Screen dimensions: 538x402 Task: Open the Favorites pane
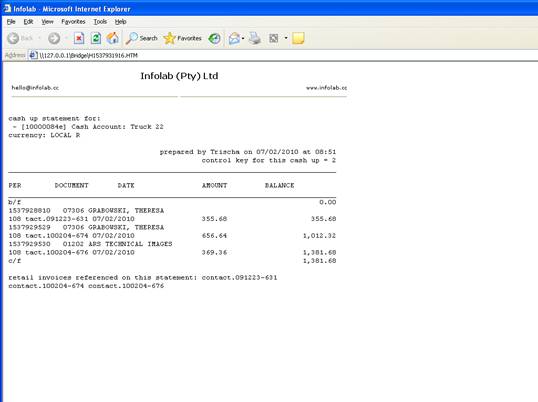pyautogui.click(x=182, y=38)
